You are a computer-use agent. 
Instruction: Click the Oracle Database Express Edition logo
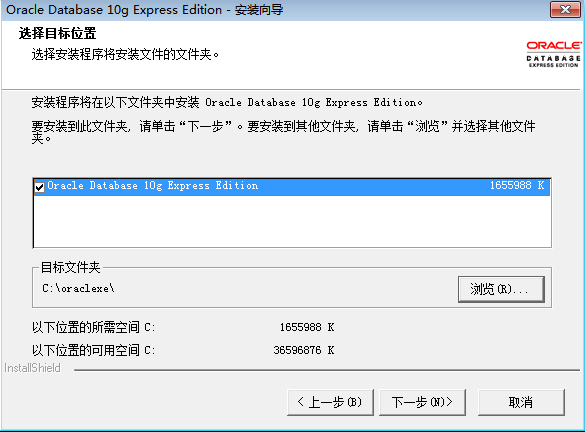(554, 54)
